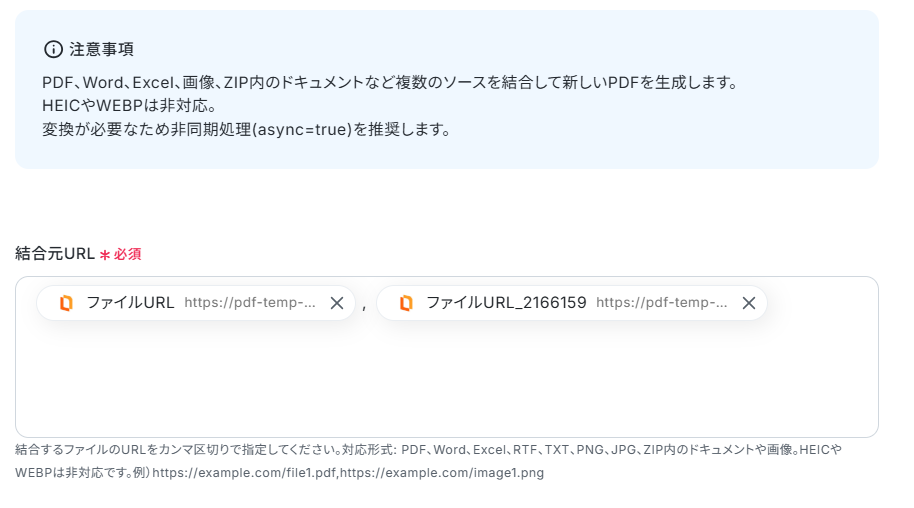The height and width of the screenshot is (508, 914).
Task: Select the ファイルURL_2166159 chip label
Action: pyautogui.click(x=506, y=303)
